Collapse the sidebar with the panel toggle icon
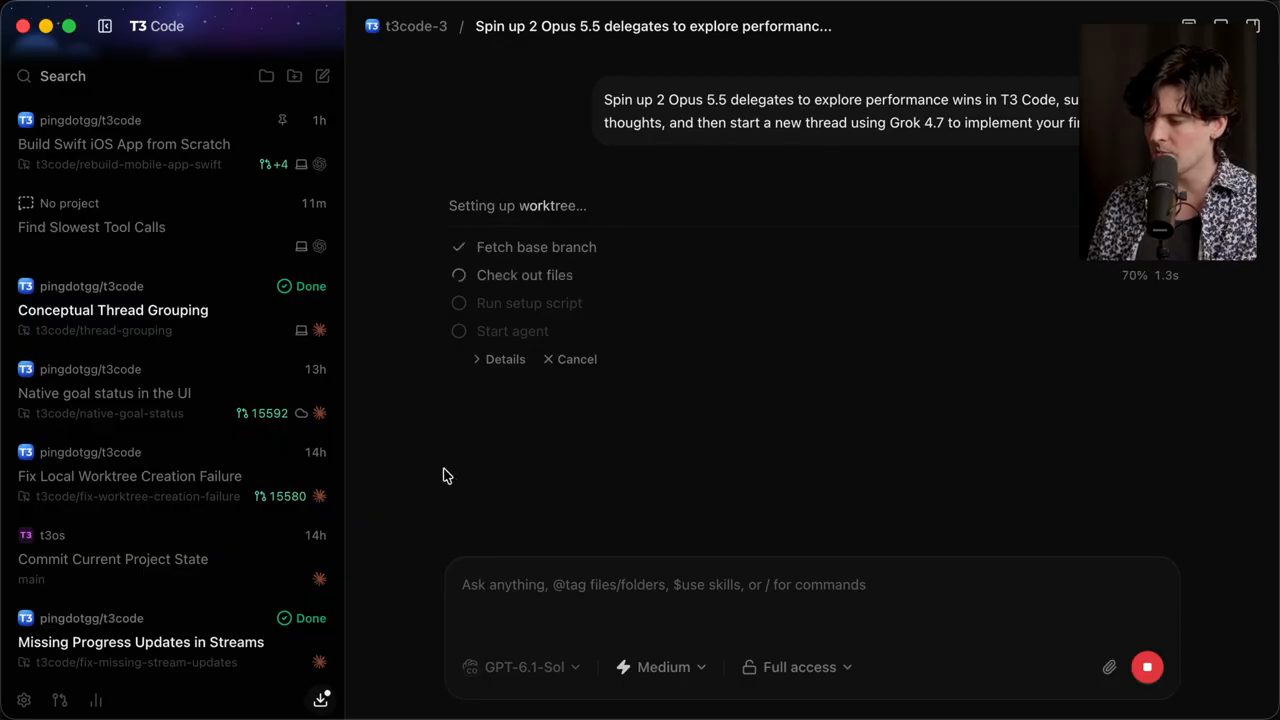 (105, 26)
